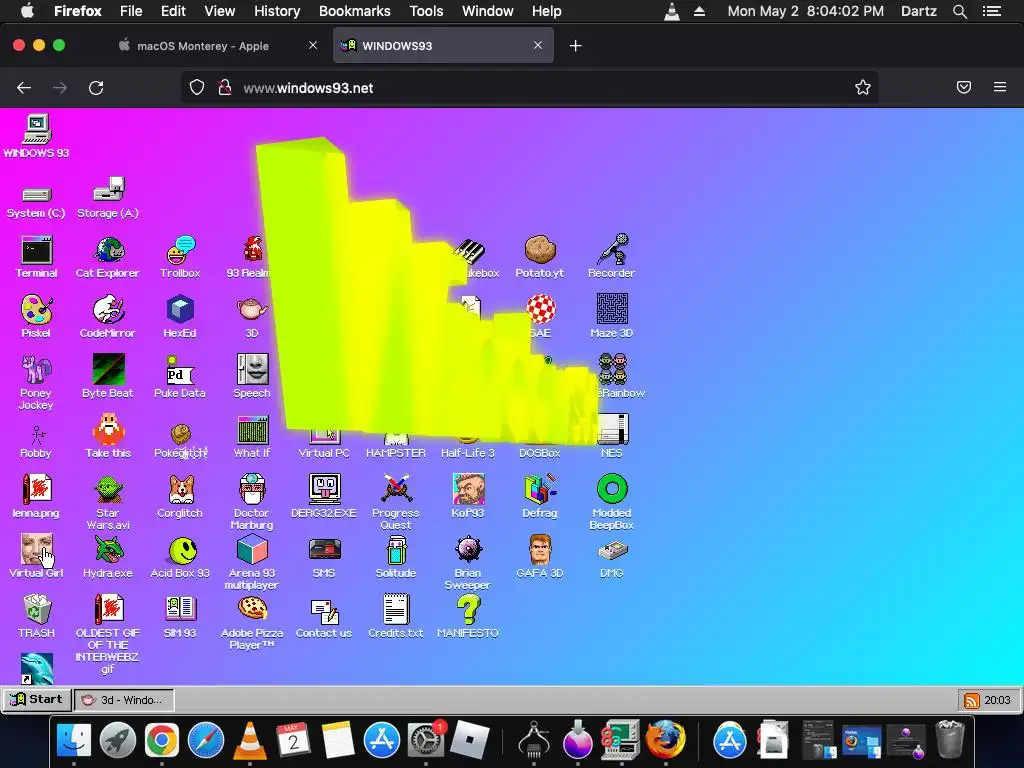Go back to previous page

tap(24, 88)
